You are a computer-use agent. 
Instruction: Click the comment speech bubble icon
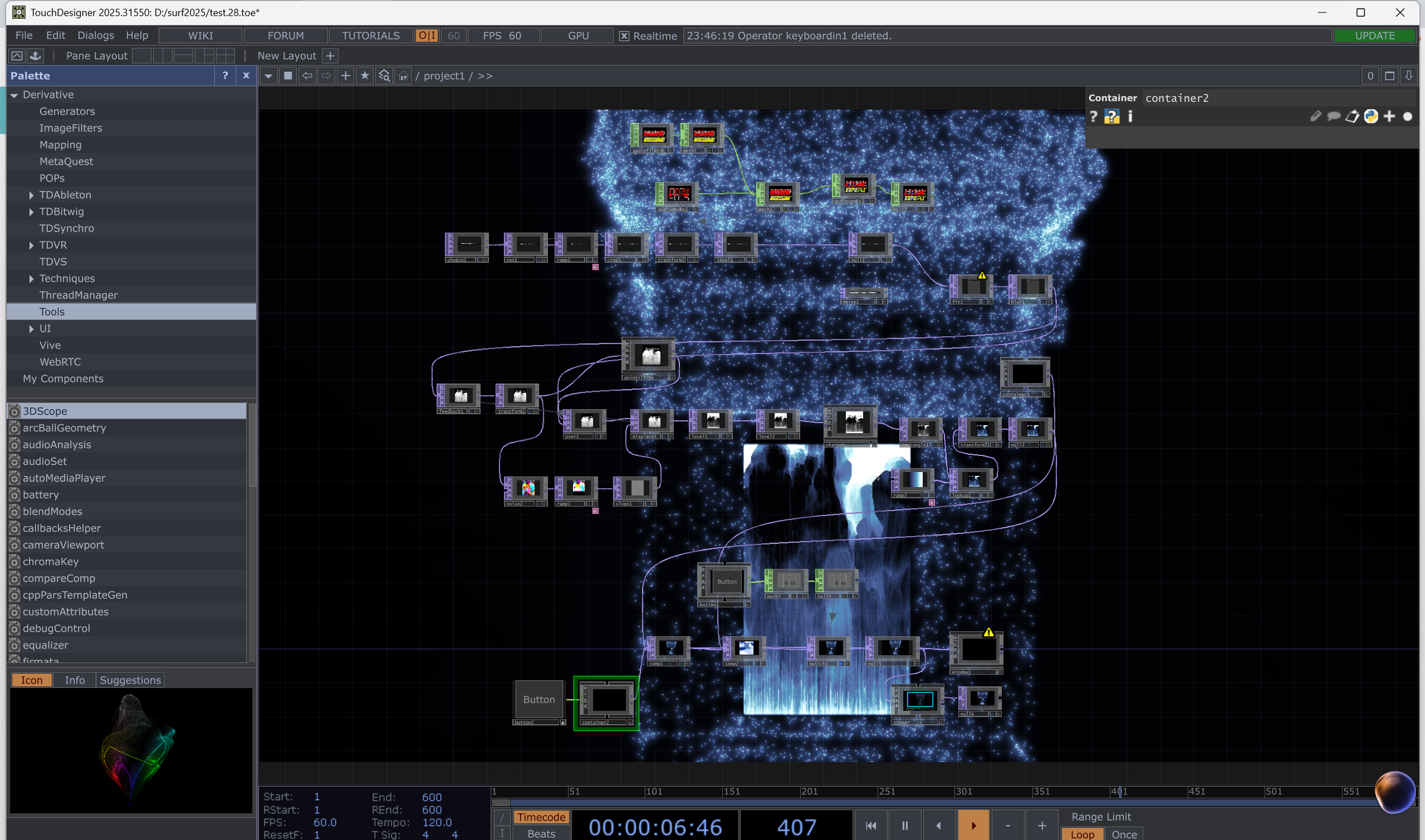point(1333,117)
